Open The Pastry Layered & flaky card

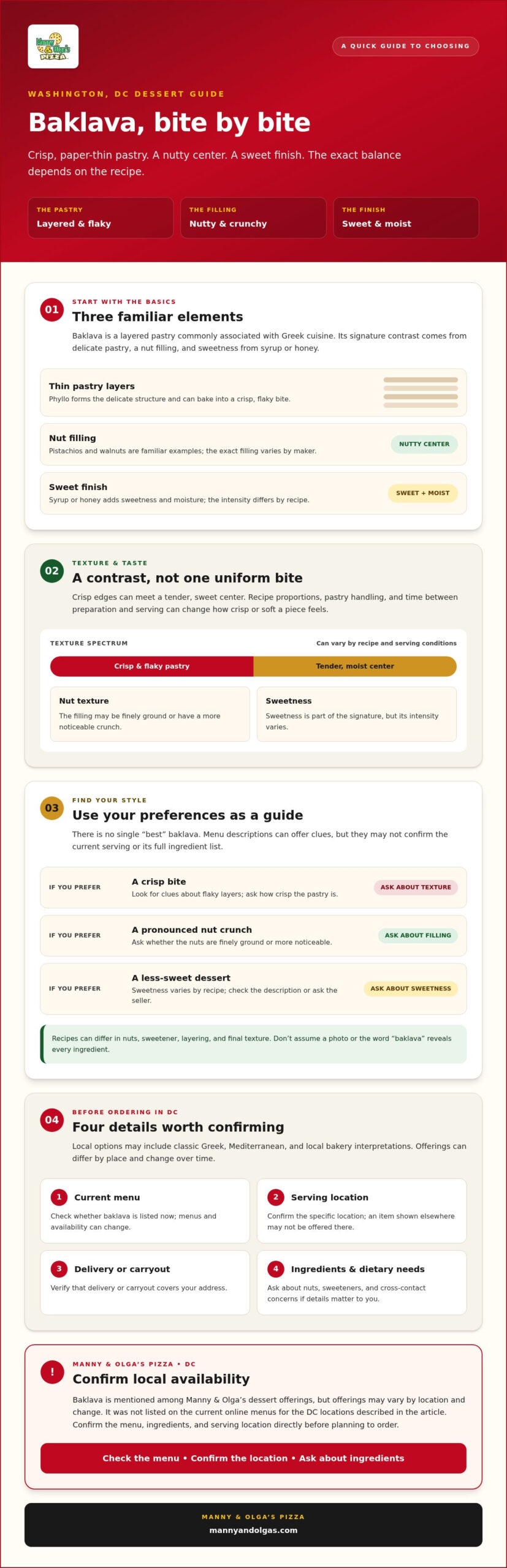[101, 217]
